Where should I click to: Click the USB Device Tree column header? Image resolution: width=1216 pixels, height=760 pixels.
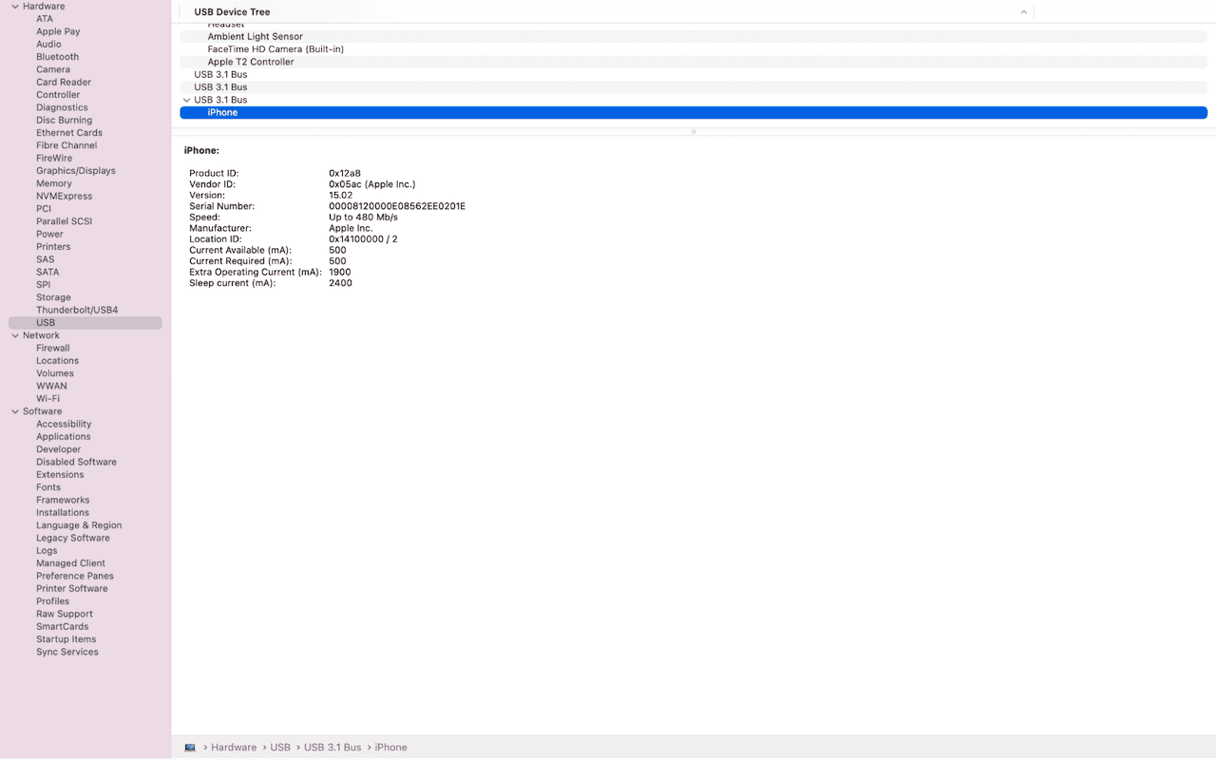coord(232,12)
